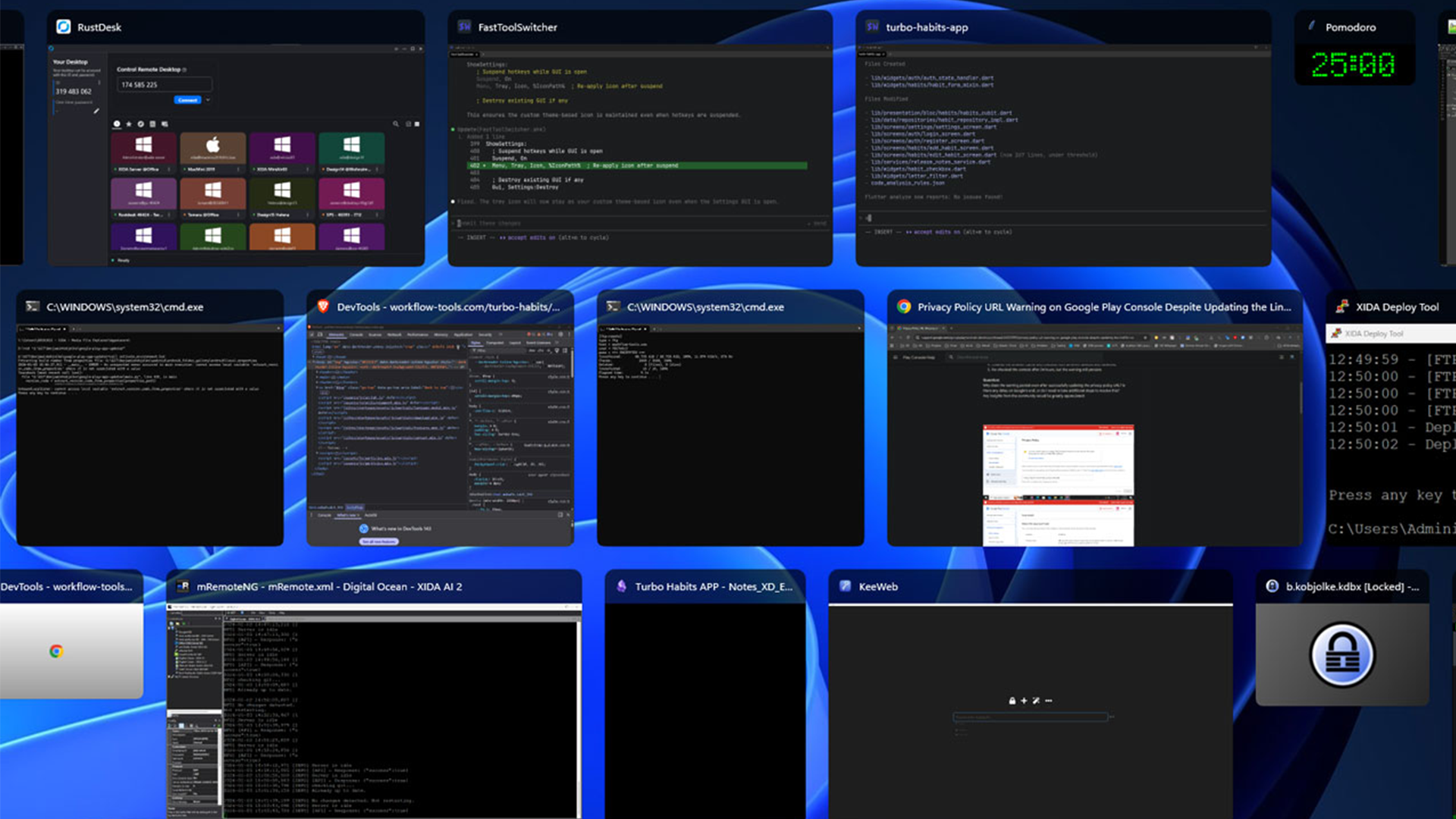
Task: Click the 'b.kobjolke.kdbx [Locked]' title text
Action: point(1352,586)
